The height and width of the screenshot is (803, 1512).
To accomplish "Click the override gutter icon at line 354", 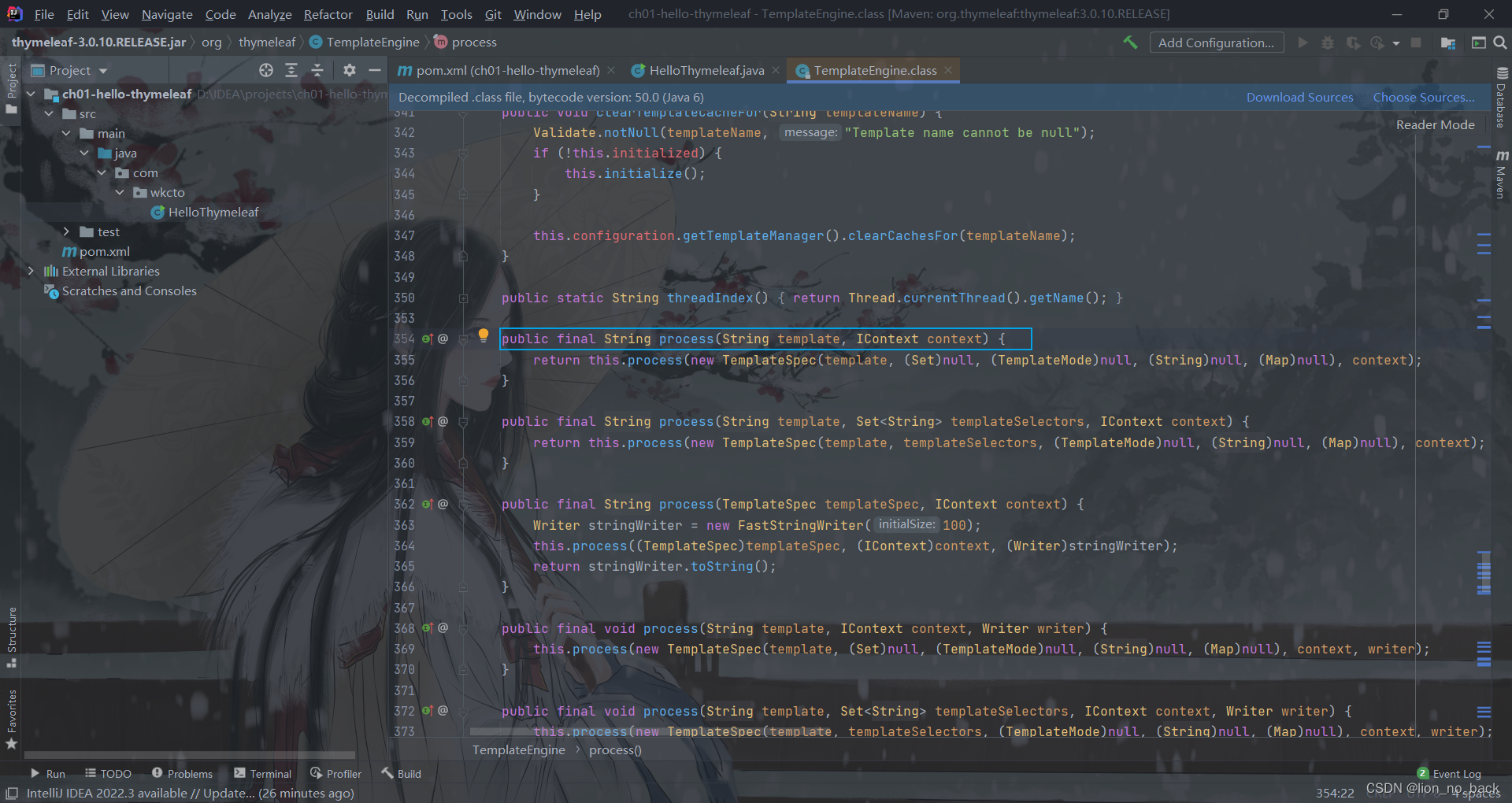I will pyautogui.click(x=427, y=339).
